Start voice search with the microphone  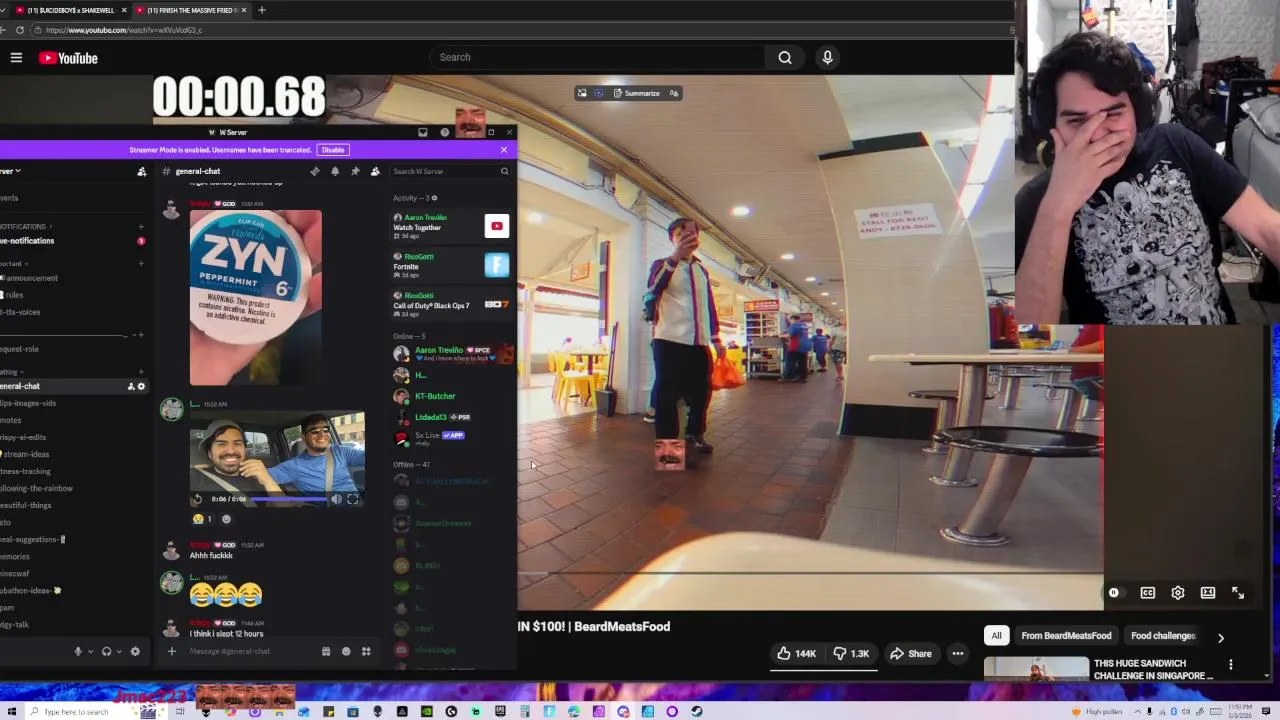(x=827, y=57)
